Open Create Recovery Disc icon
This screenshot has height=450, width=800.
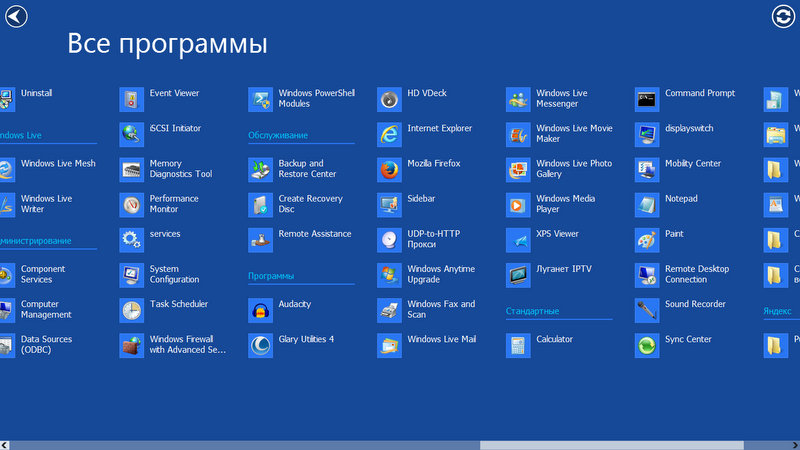click(x=261, y=205)
